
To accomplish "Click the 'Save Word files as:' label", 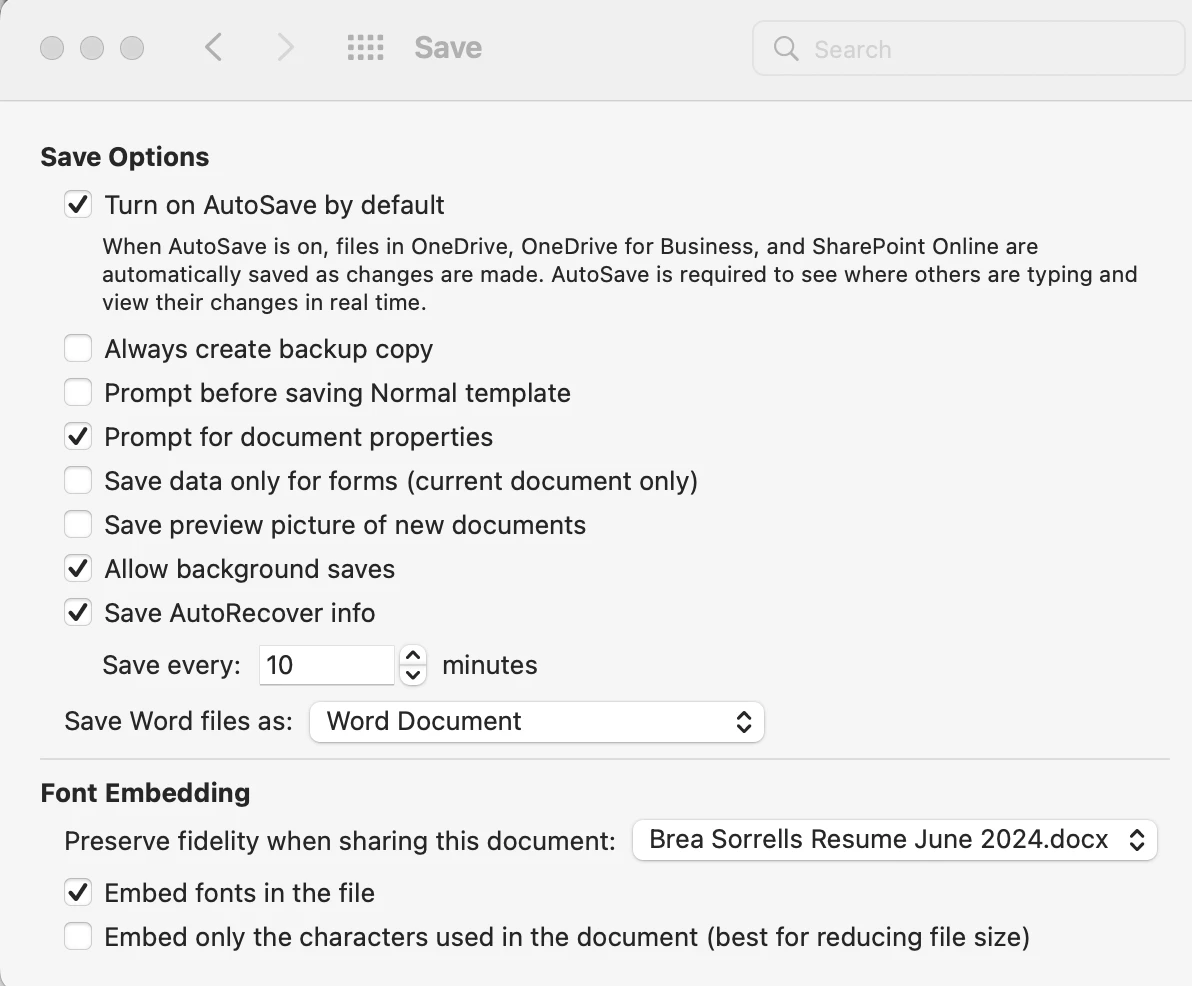I will click(x=179, y=721).
